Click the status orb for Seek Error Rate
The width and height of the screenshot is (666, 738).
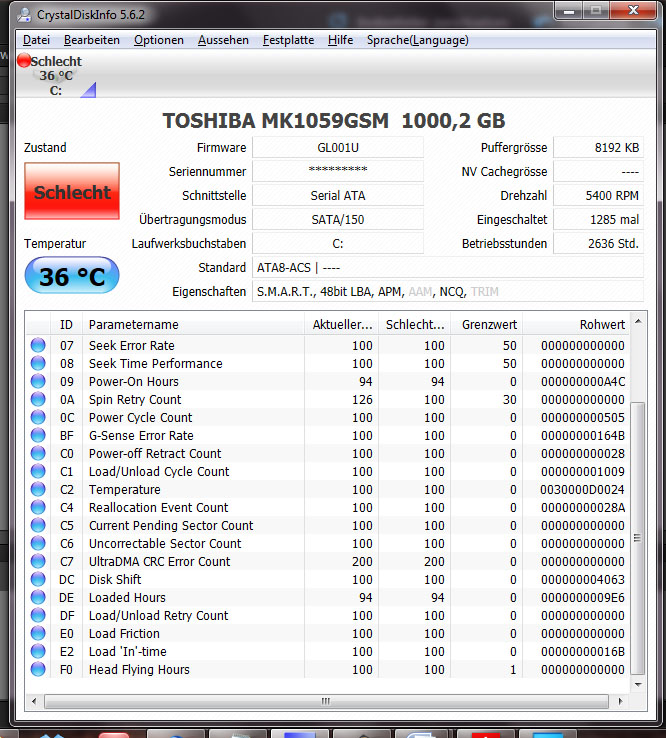(38, 345)
